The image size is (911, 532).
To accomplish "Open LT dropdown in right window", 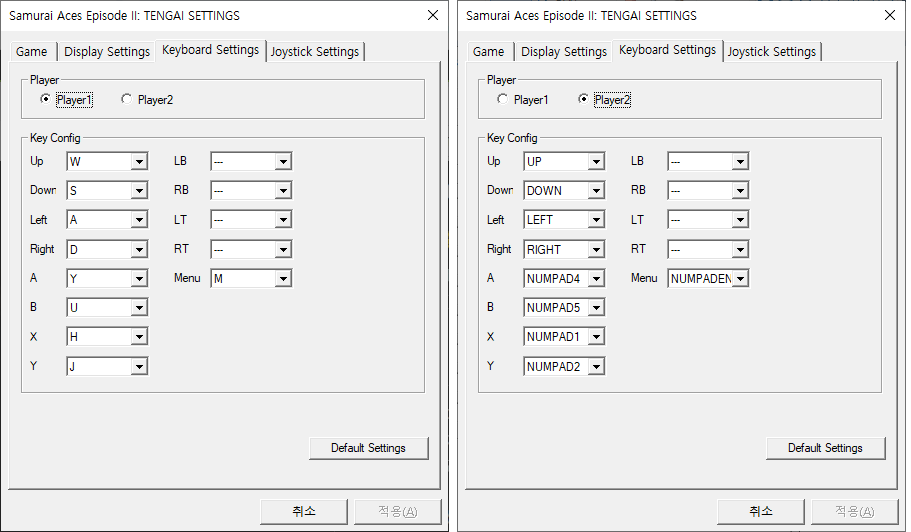I will [708, 220].
